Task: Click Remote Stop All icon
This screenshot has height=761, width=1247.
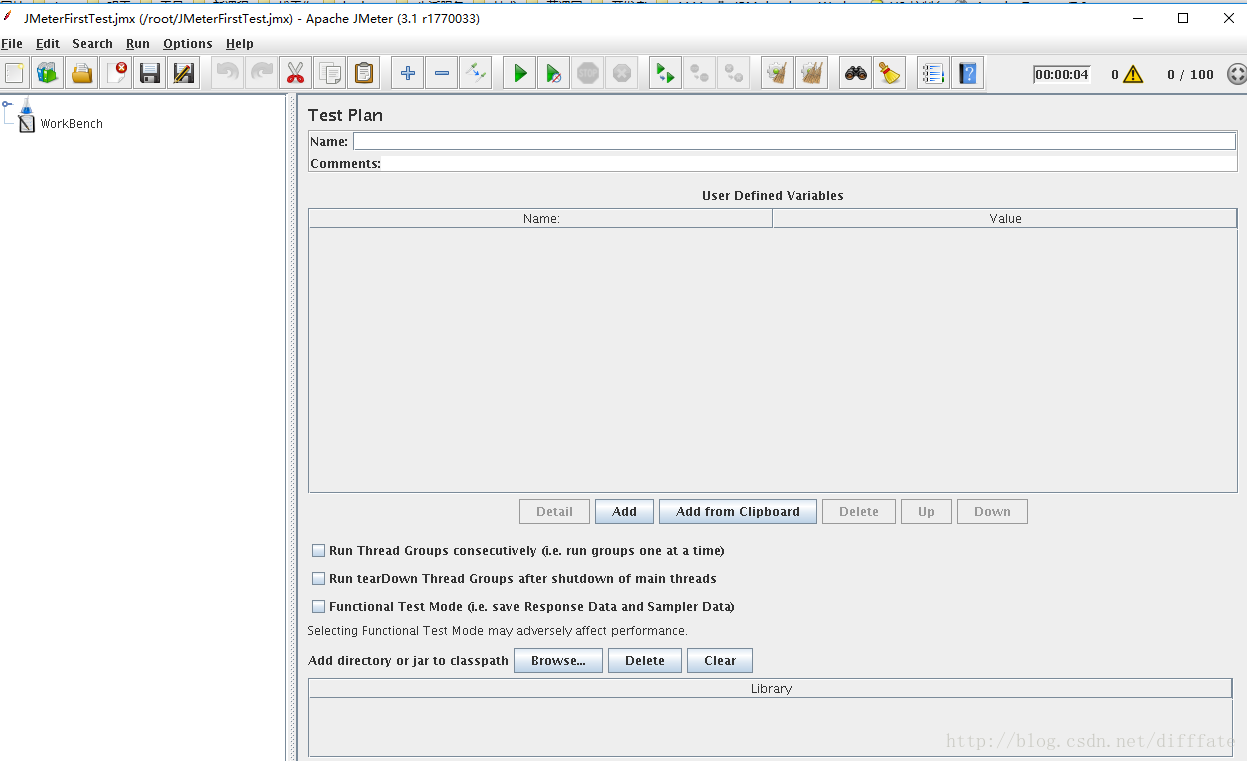Action: (700, 73)
